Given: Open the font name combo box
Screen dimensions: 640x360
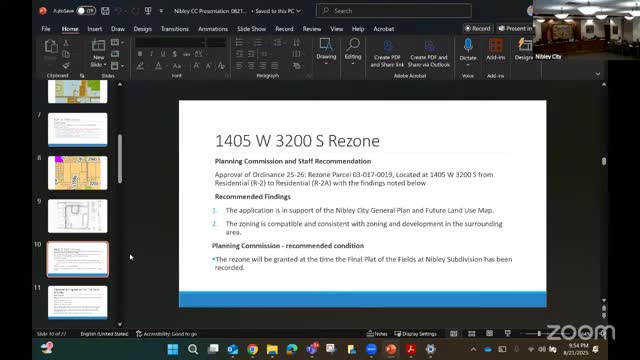Looking at the screenshot, I should [170, 42].
